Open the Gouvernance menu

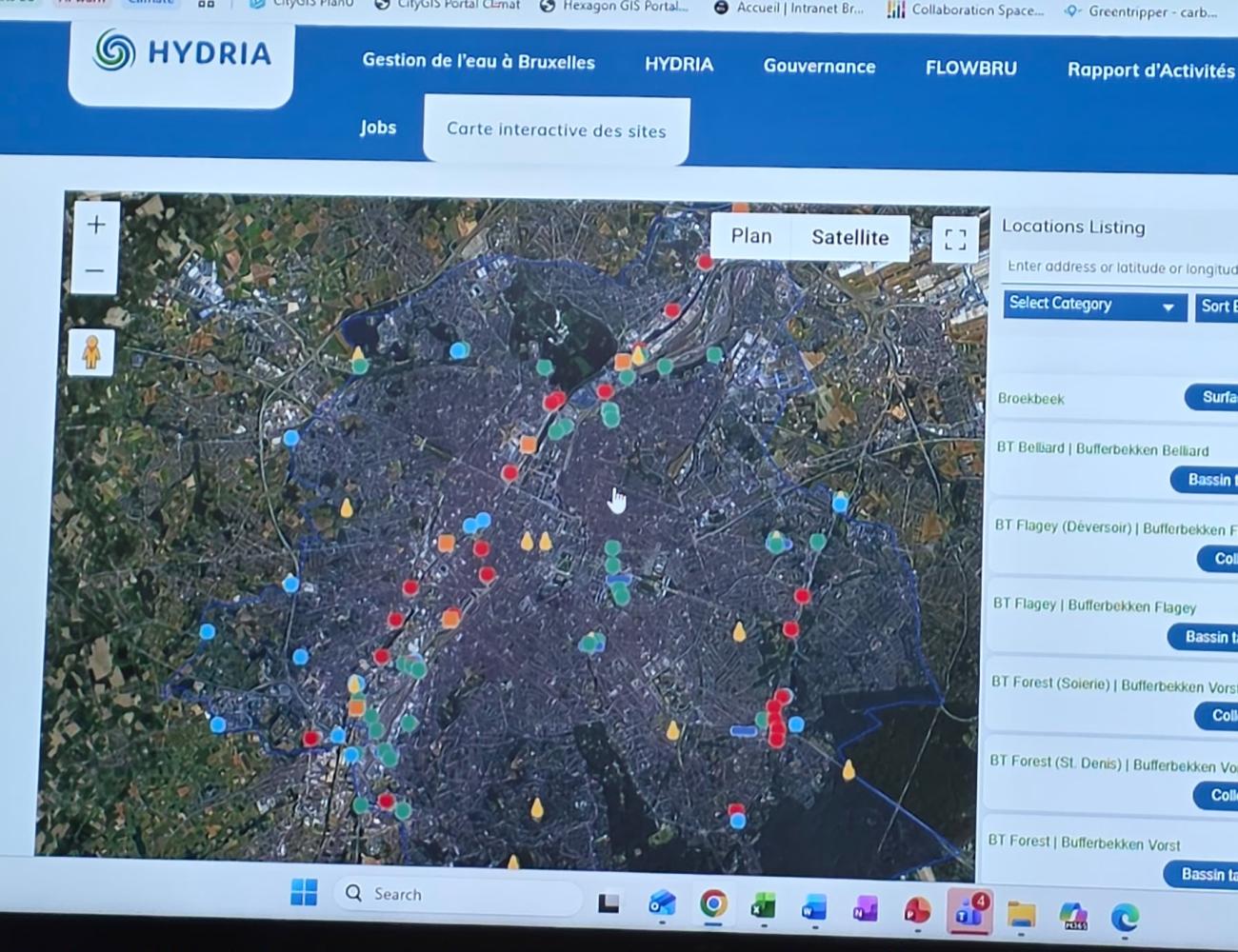tap(819, 66)
